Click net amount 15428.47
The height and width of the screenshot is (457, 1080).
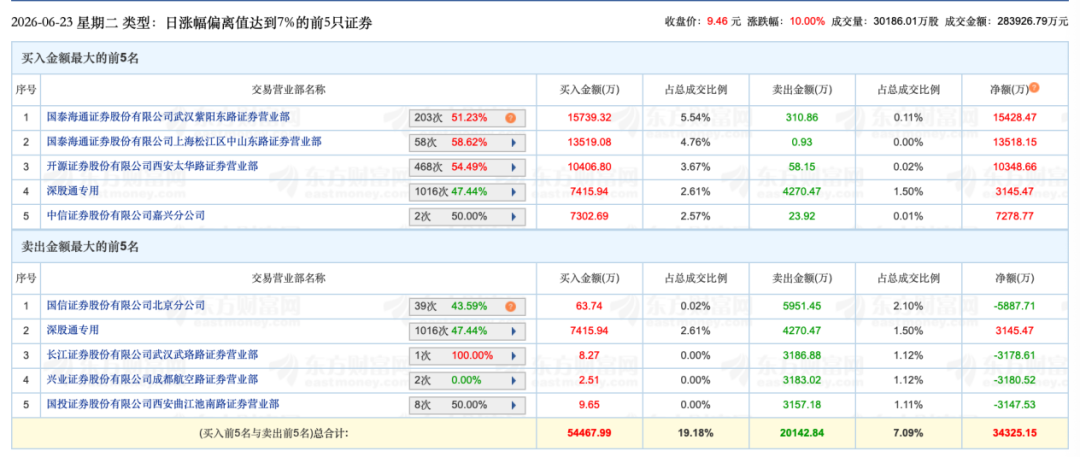click(1014, 118)
